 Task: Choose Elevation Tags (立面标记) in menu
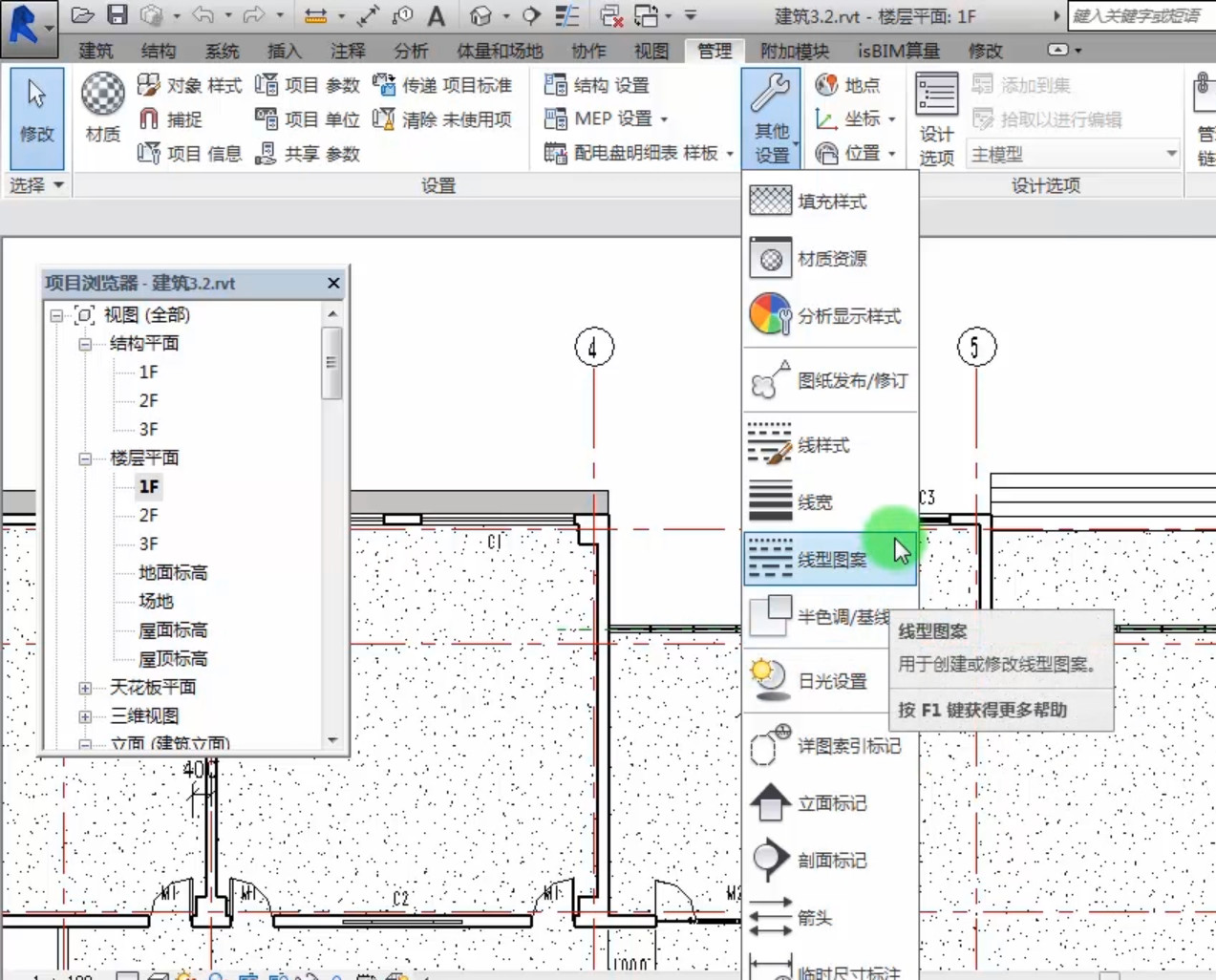[x=830, y=802]
